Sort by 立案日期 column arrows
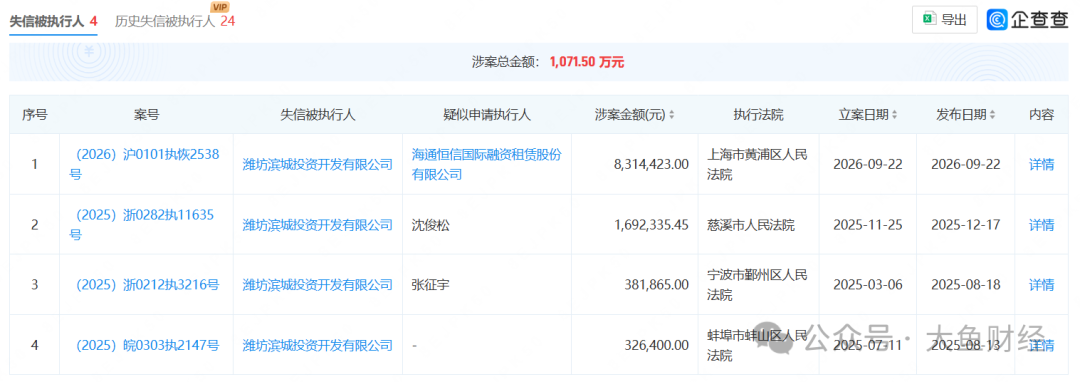The width and height of the screenshot is (1080, 382). click(894, 115)
